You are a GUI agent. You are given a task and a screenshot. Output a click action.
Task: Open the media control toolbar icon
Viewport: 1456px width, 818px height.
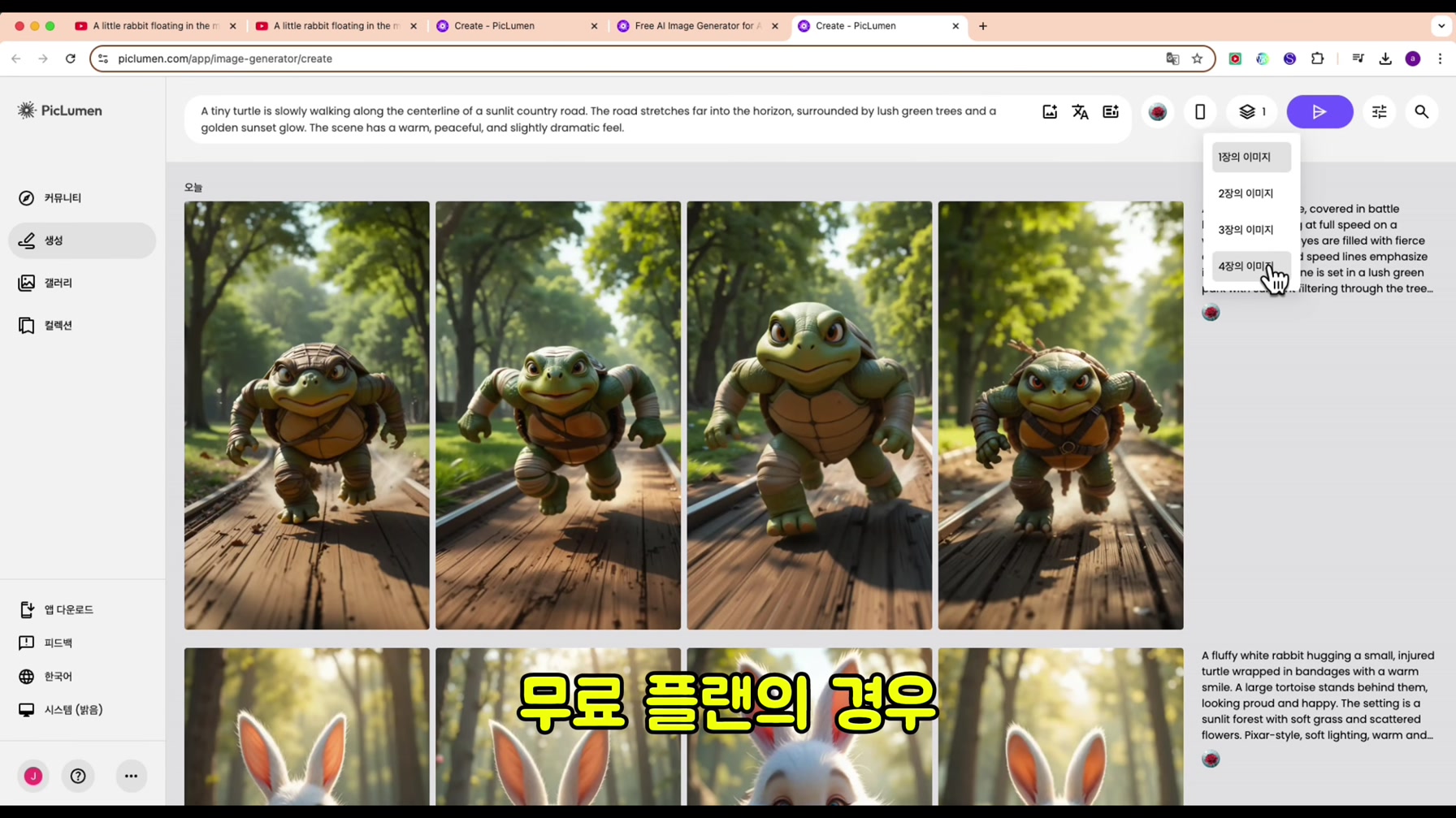pos(1358,58)
